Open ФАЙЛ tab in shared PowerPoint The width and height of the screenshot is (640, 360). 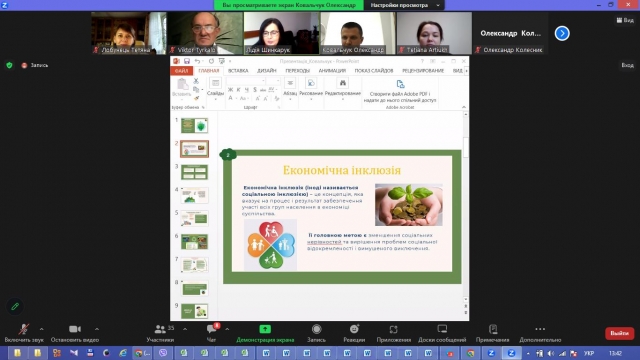181,71
